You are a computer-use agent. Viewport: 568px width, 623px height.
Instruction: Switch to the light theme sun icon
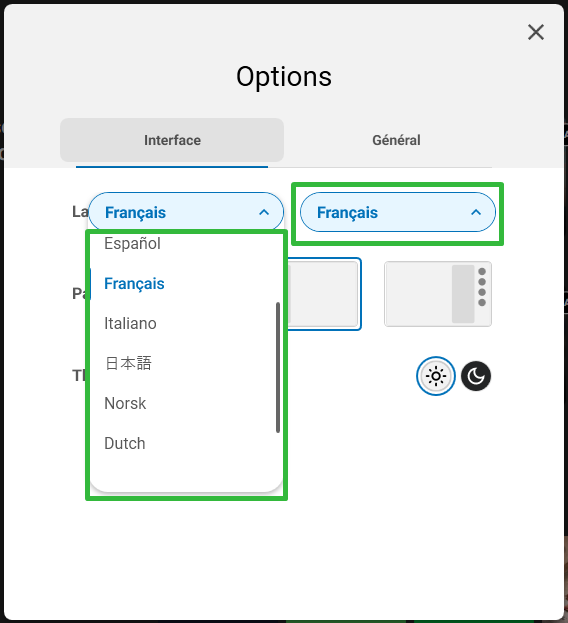(436, 376)
